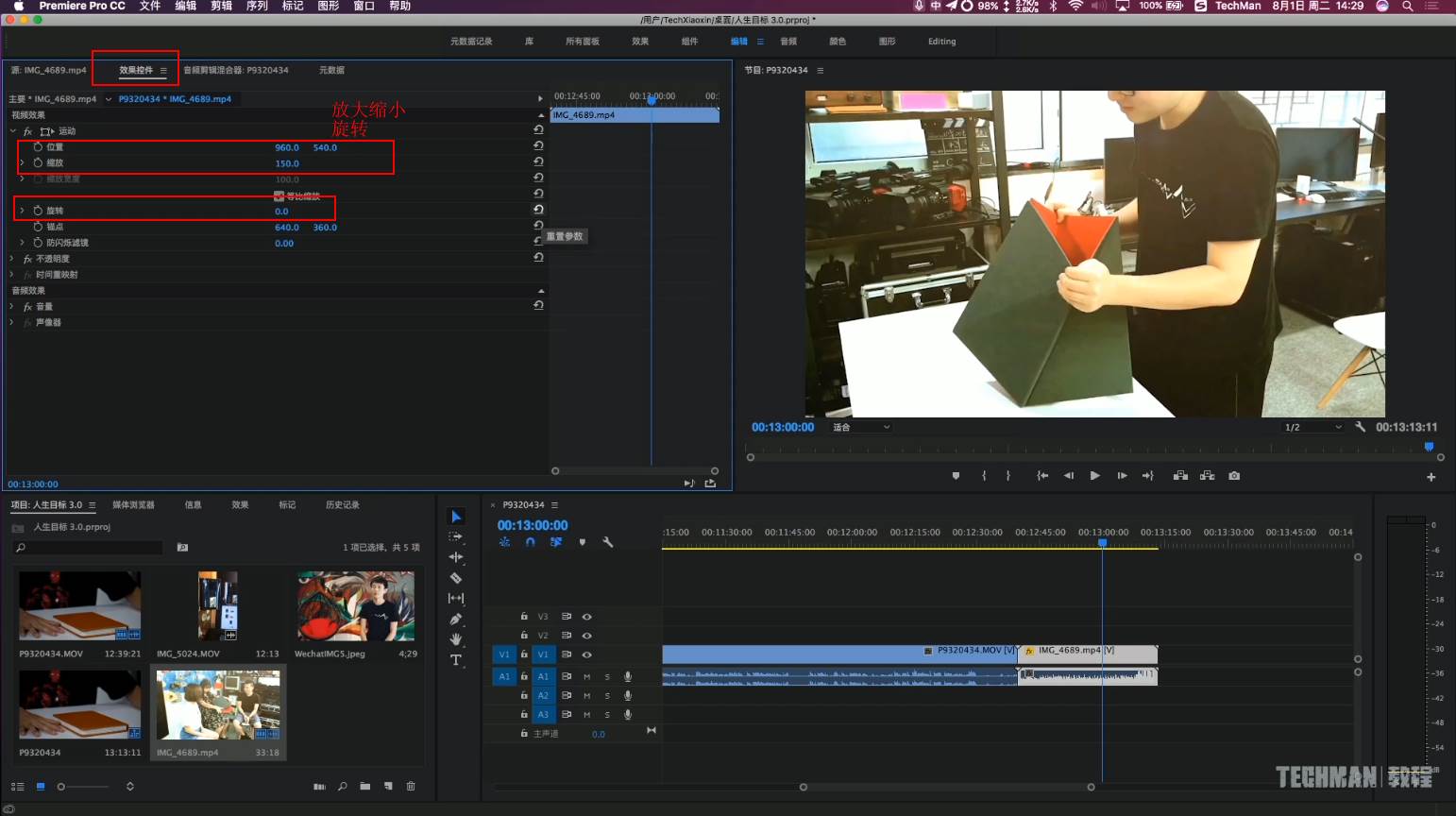
Task: Switch to Color workspace
Action: (838, 42)
